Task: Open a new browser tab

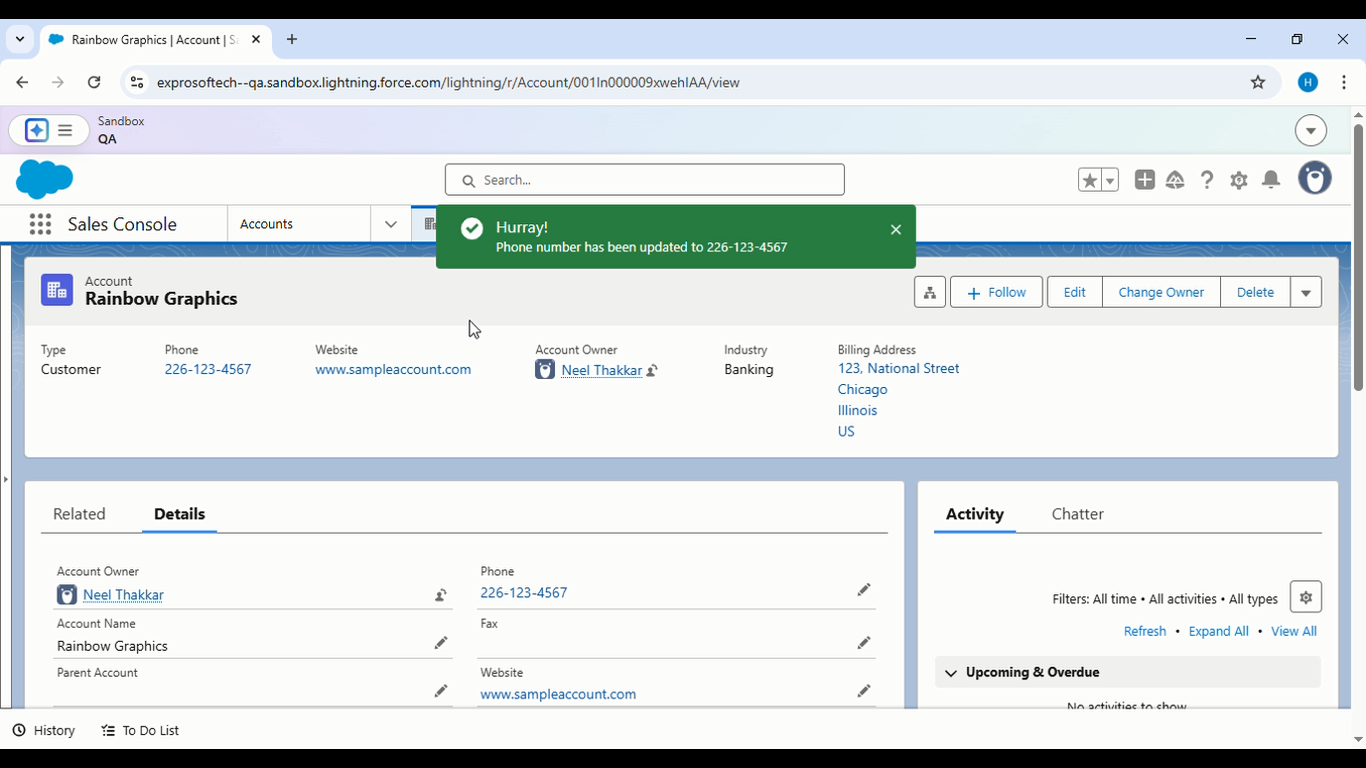Action: 292,40
